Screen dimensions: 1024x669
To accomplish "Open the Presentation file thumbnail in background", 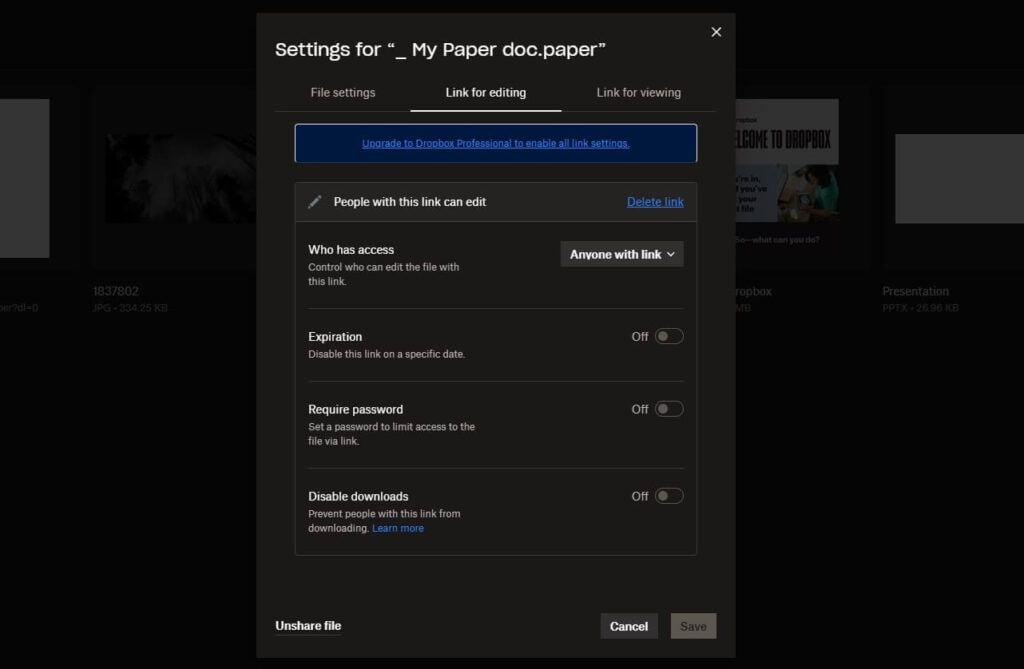I will click(x=959, y=178).
